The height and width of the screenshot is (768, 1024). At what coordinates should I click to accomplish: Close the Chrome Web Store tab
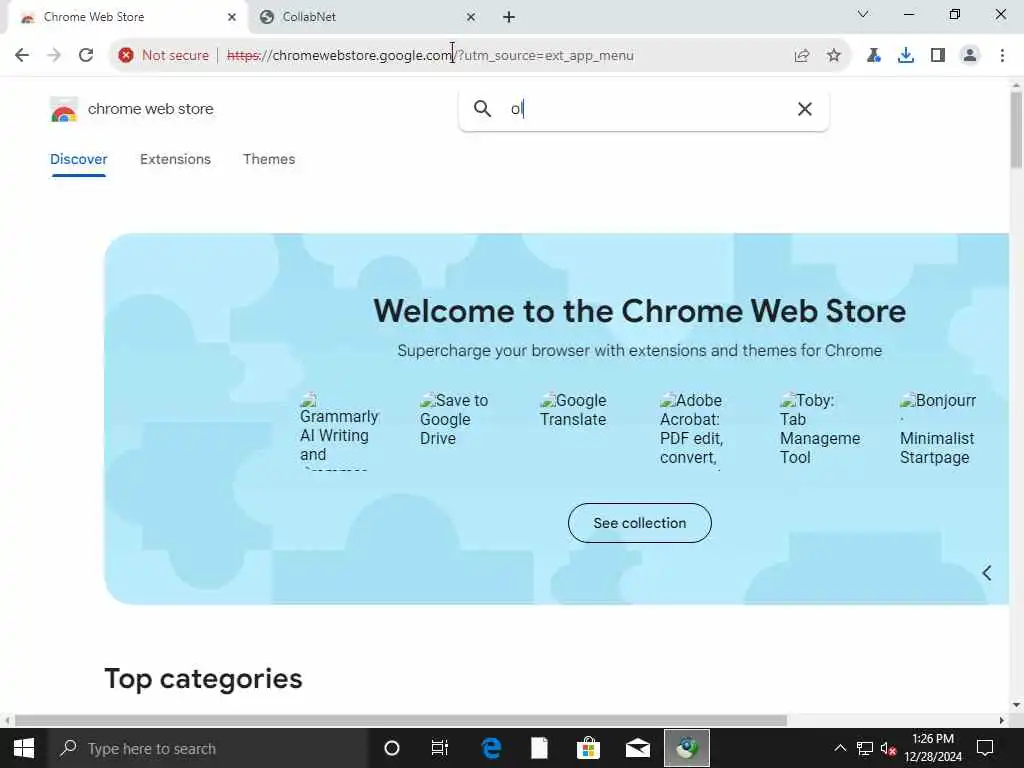pos(231,17)
